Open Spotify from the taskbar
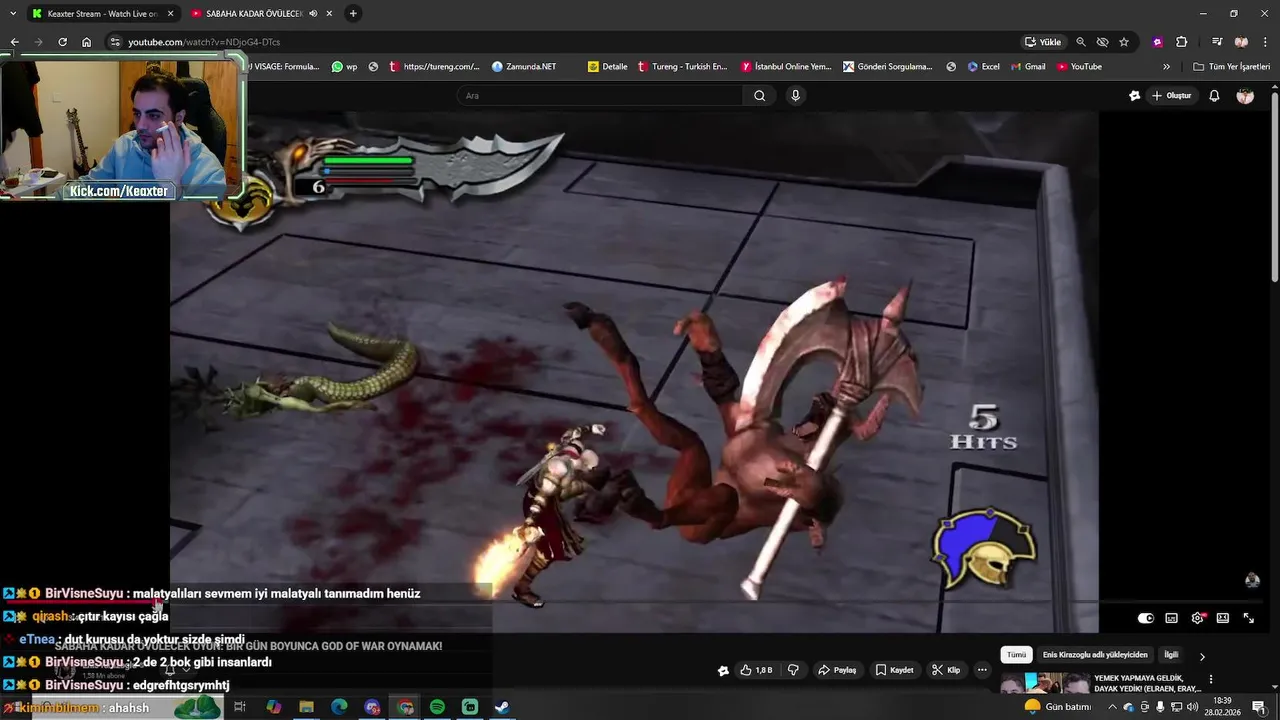Image resolution: width=1280 pixels, height=720 pixels. 437,707
